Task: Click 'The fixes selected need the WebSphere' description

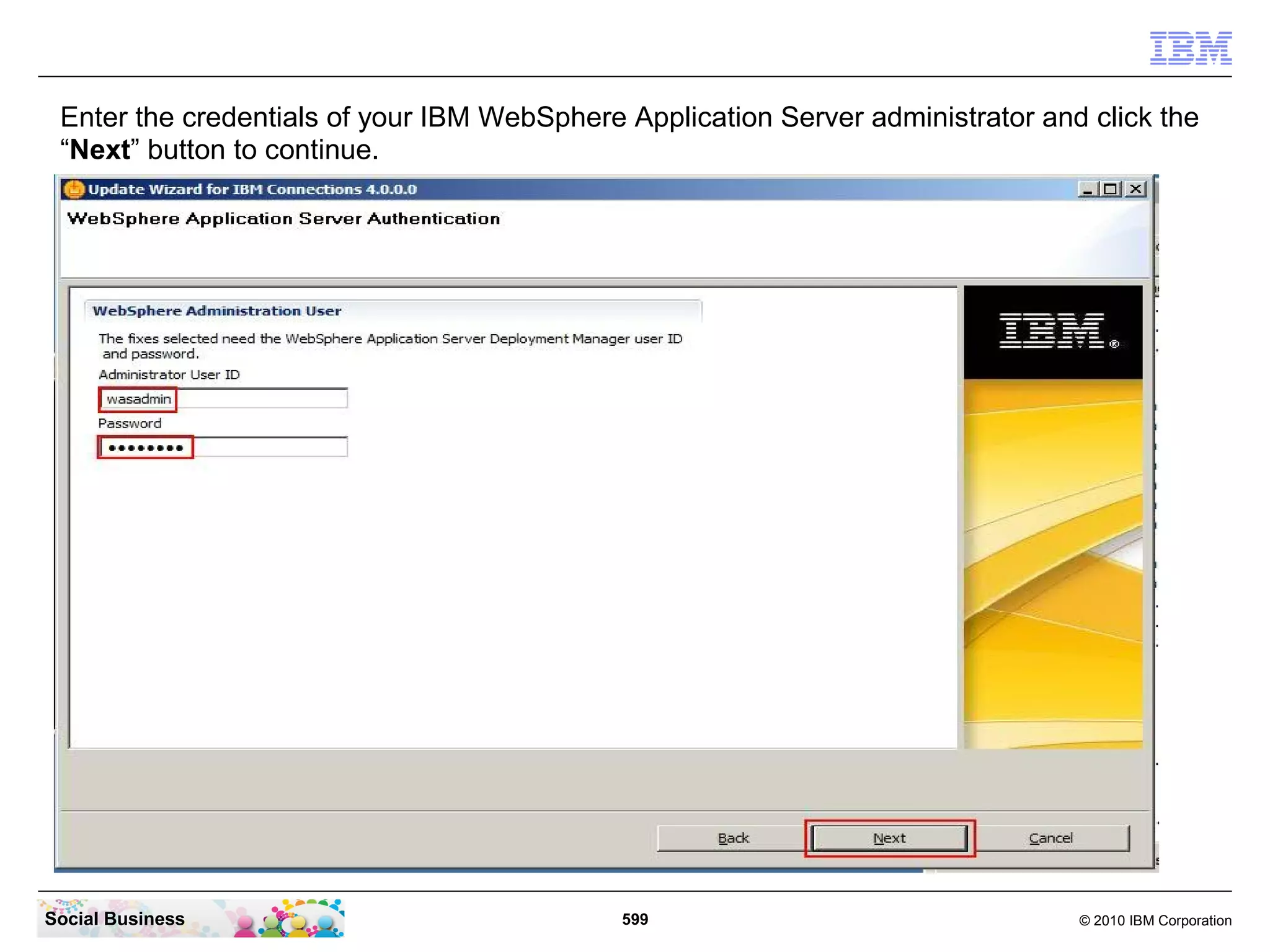Action: click(391, 346)
